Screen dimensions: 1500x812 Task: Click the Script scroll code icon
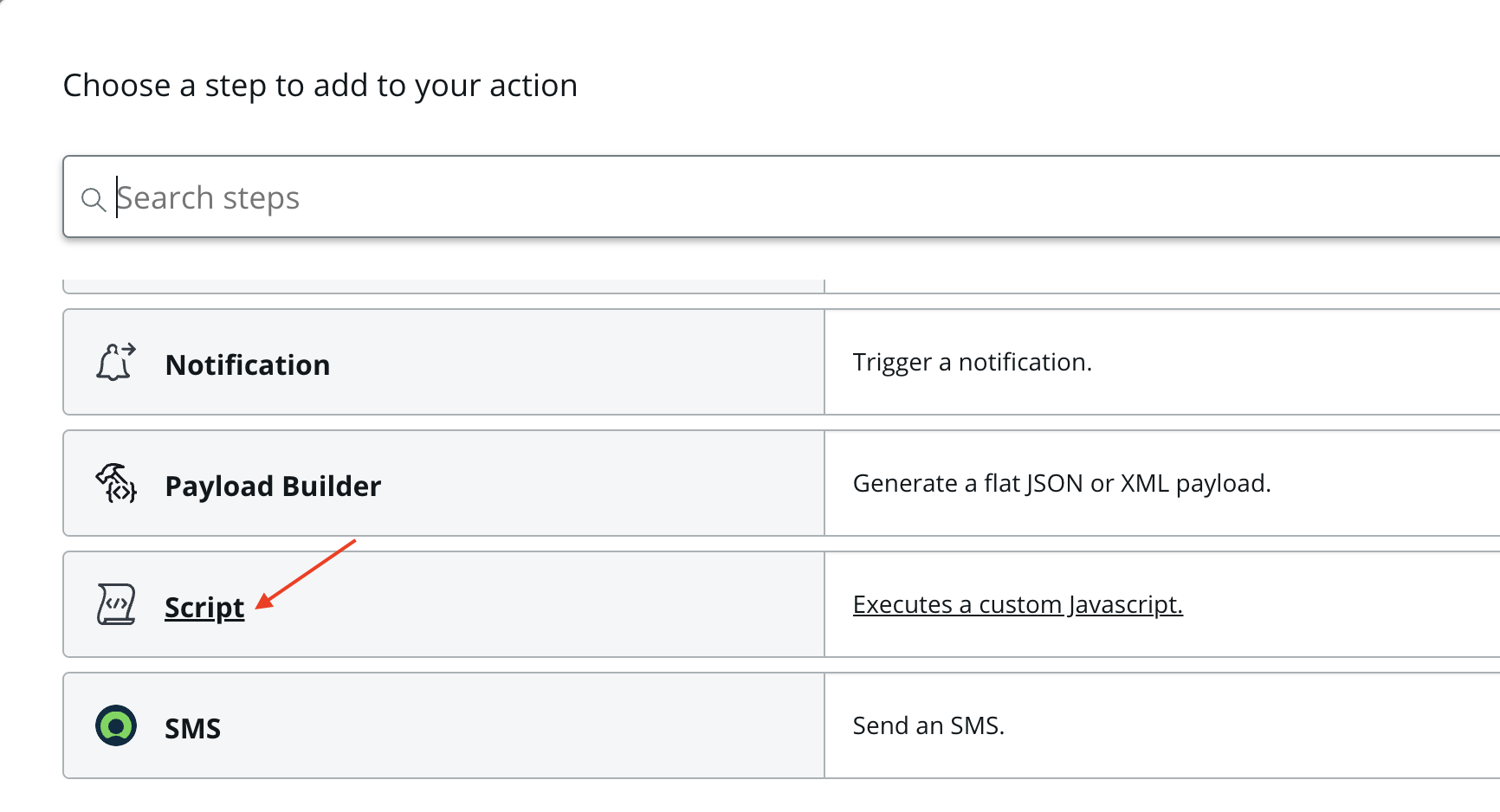pos(116,604)
